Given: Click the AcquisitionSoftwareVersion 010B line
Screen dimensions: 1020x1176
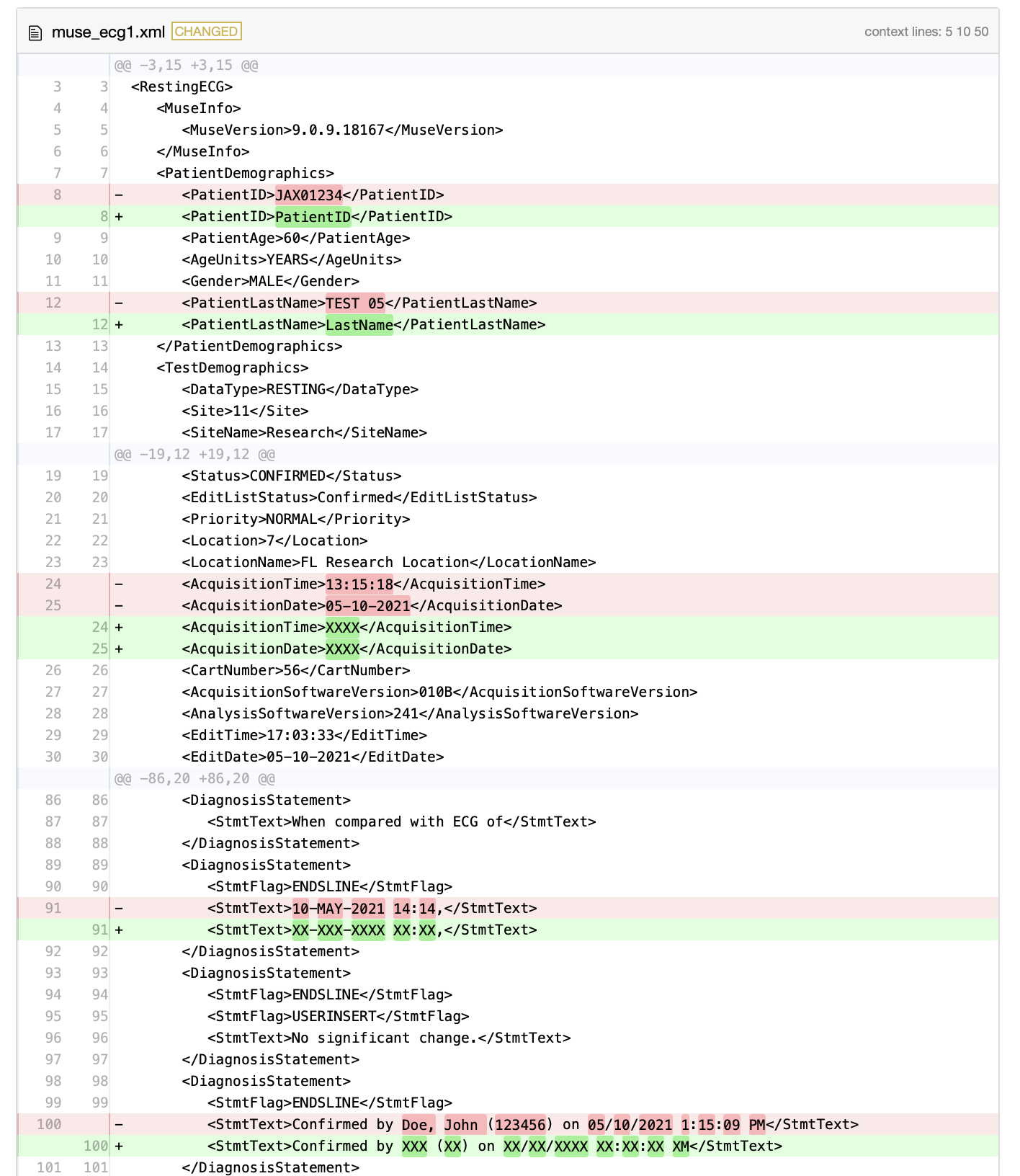Looking at the screenshot, I should tap(439, 692).
